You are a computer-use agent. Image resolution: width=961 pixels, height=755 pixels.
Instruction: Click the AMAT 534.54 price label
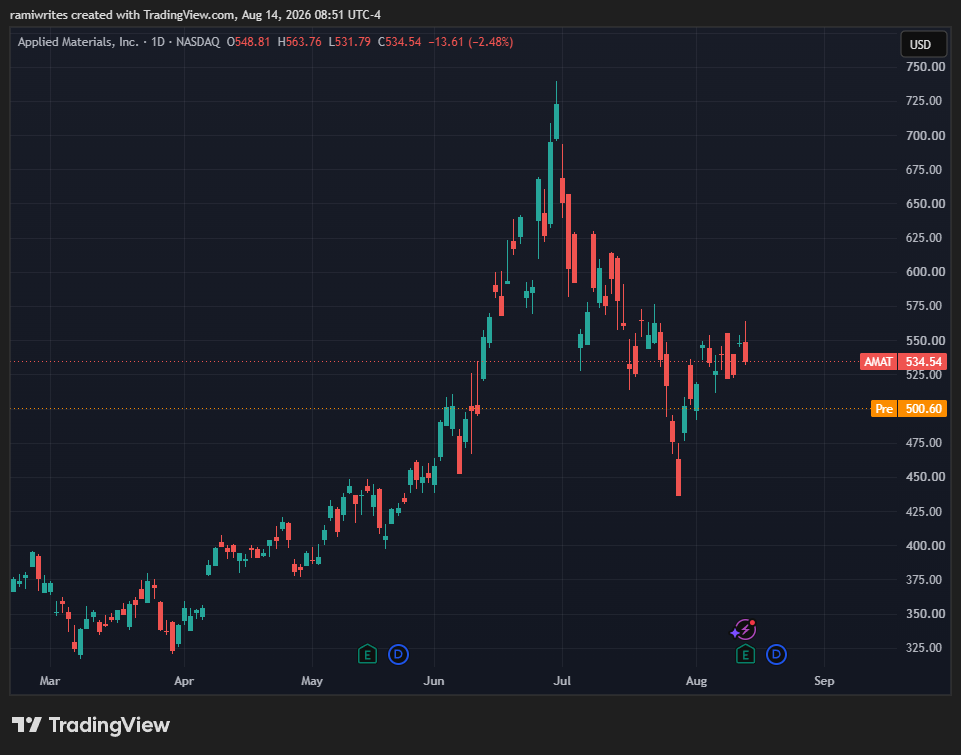(903, 362)
